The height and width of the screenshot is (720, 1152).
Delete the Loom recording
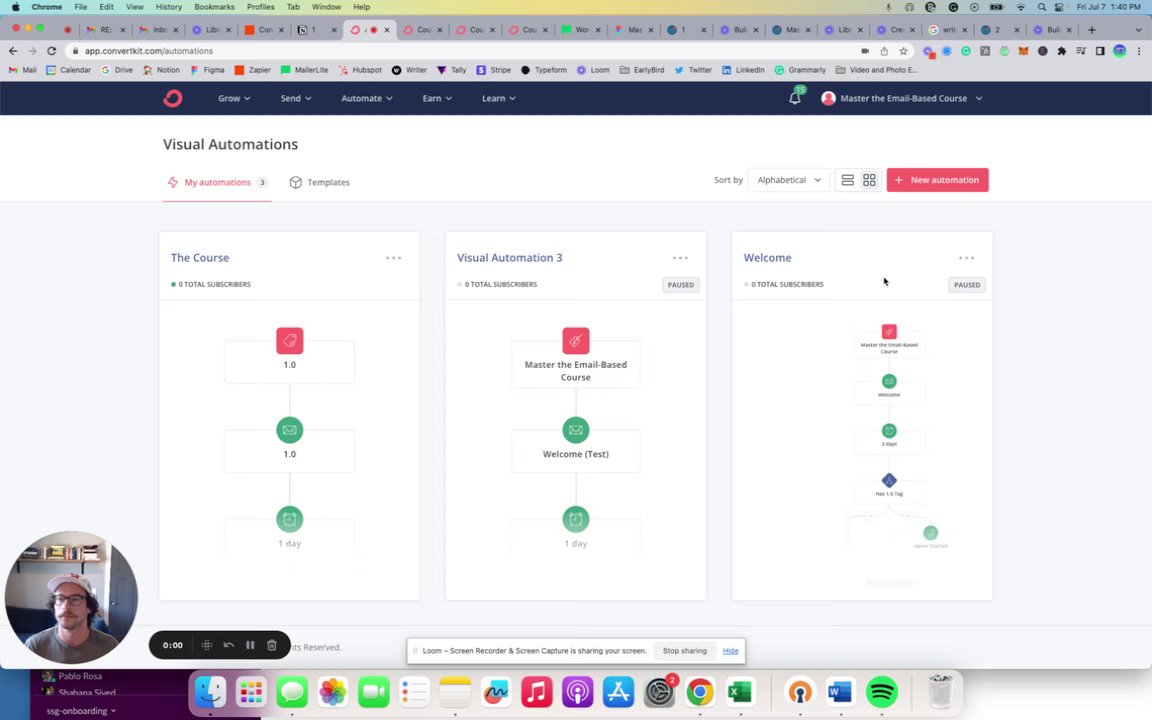point(272,645)
